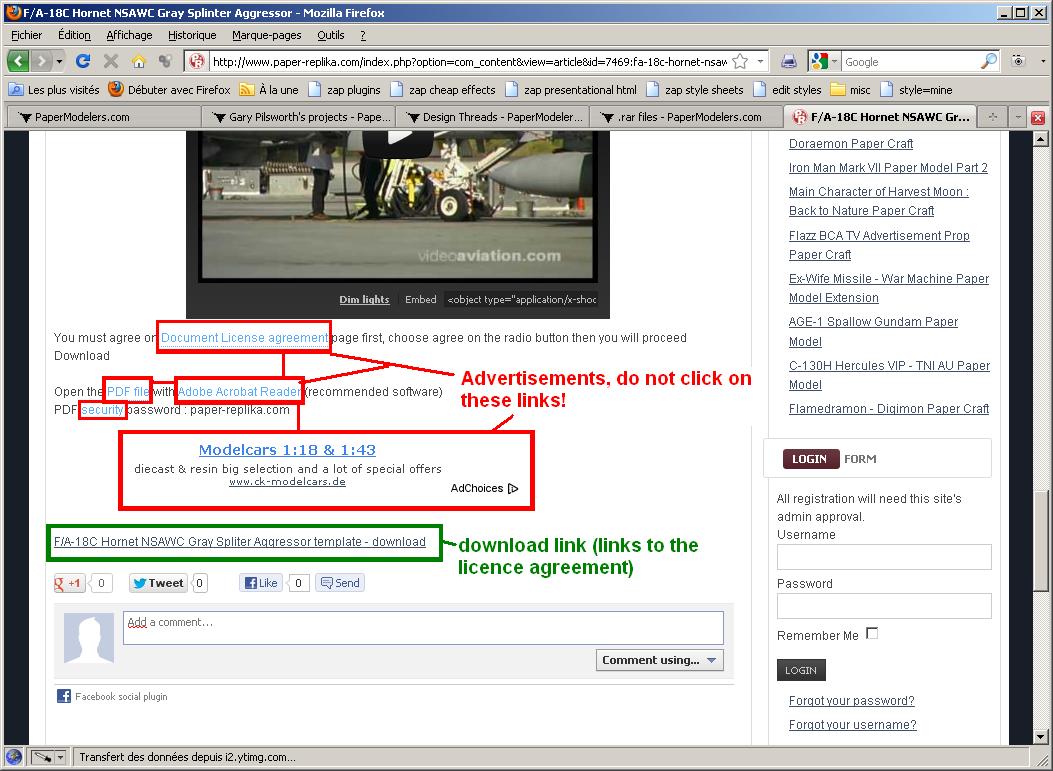Click in the Username input field
Viewport: 1053px width, 771px height.
[883, 557]
